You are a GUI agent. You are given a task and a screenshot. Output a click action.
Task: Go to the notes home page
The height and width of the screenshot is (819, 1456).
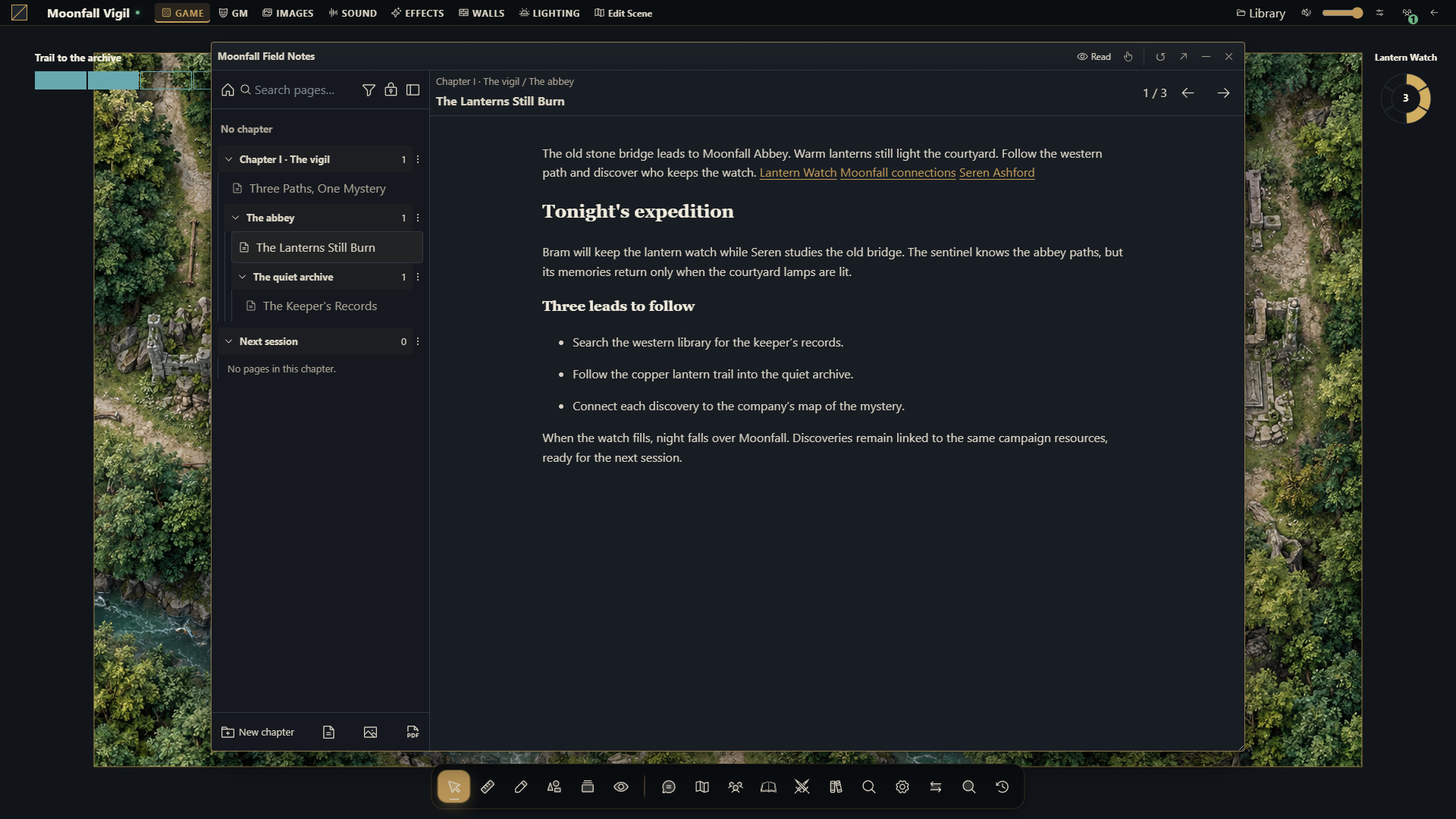point(227,89)
